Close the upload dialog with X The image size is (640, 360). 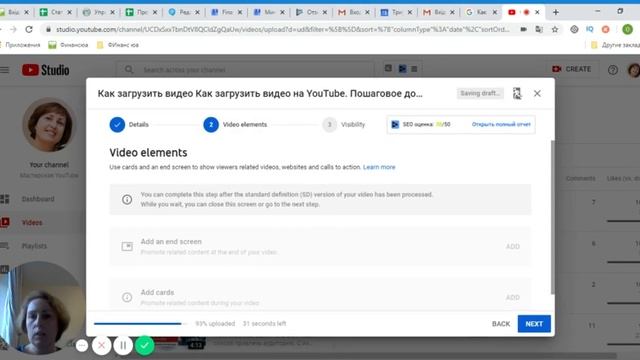pyautogui.click(x=537, y=93)
